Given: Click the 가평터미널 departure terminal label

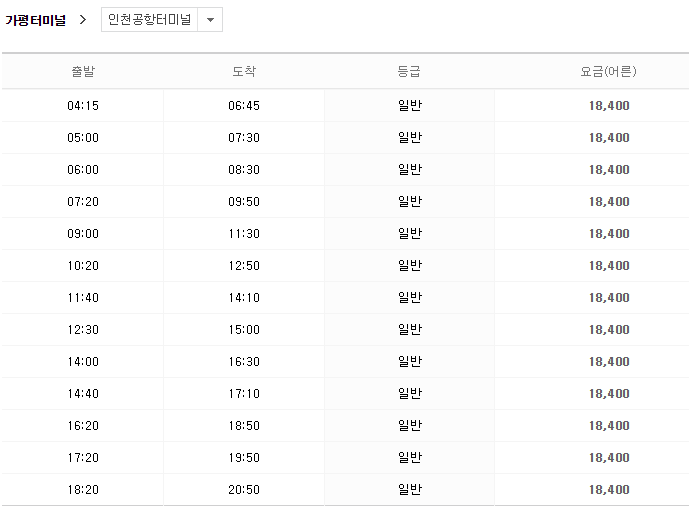Looking at the screenshot, I should [x=36, y=20].
